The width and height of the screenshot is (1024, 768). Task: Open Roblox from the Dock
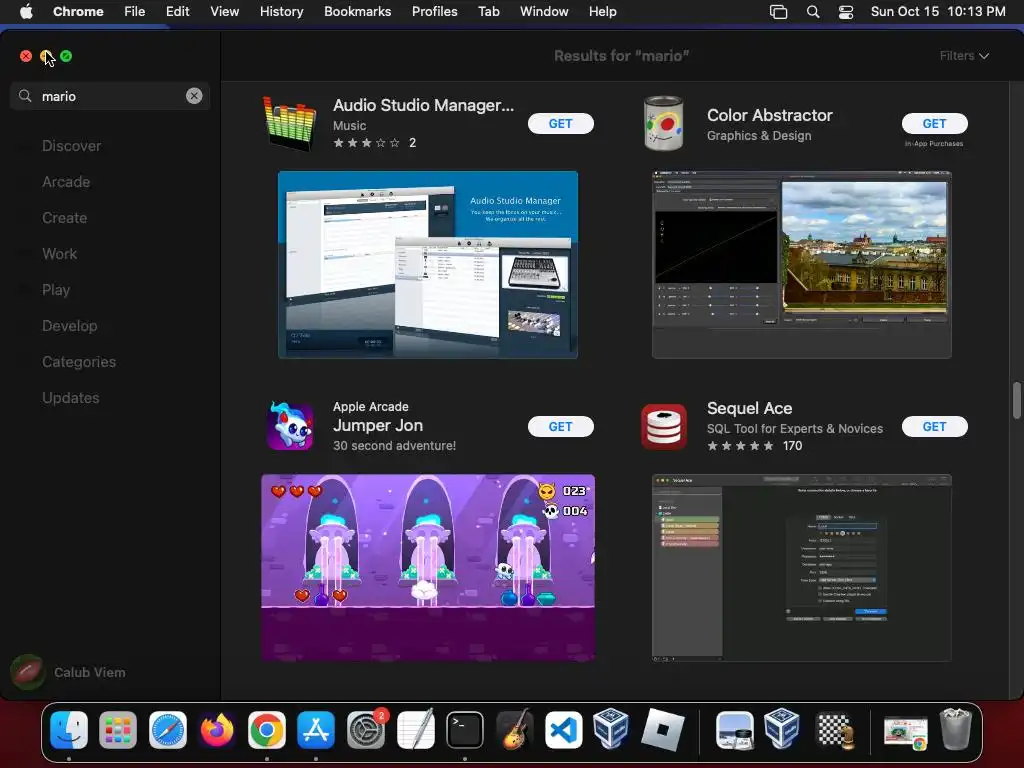click(663, 729)
